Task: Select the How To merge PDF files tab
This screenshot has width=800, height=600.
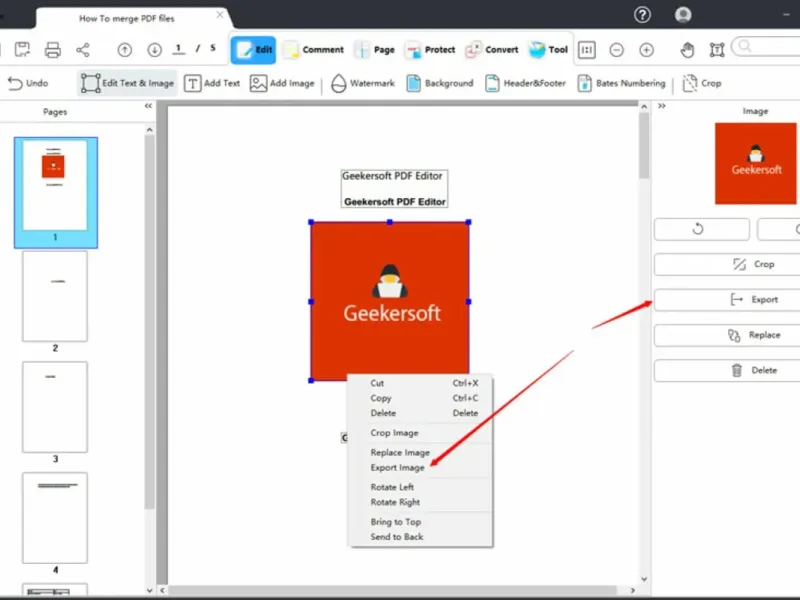Action: pos(127,18)
